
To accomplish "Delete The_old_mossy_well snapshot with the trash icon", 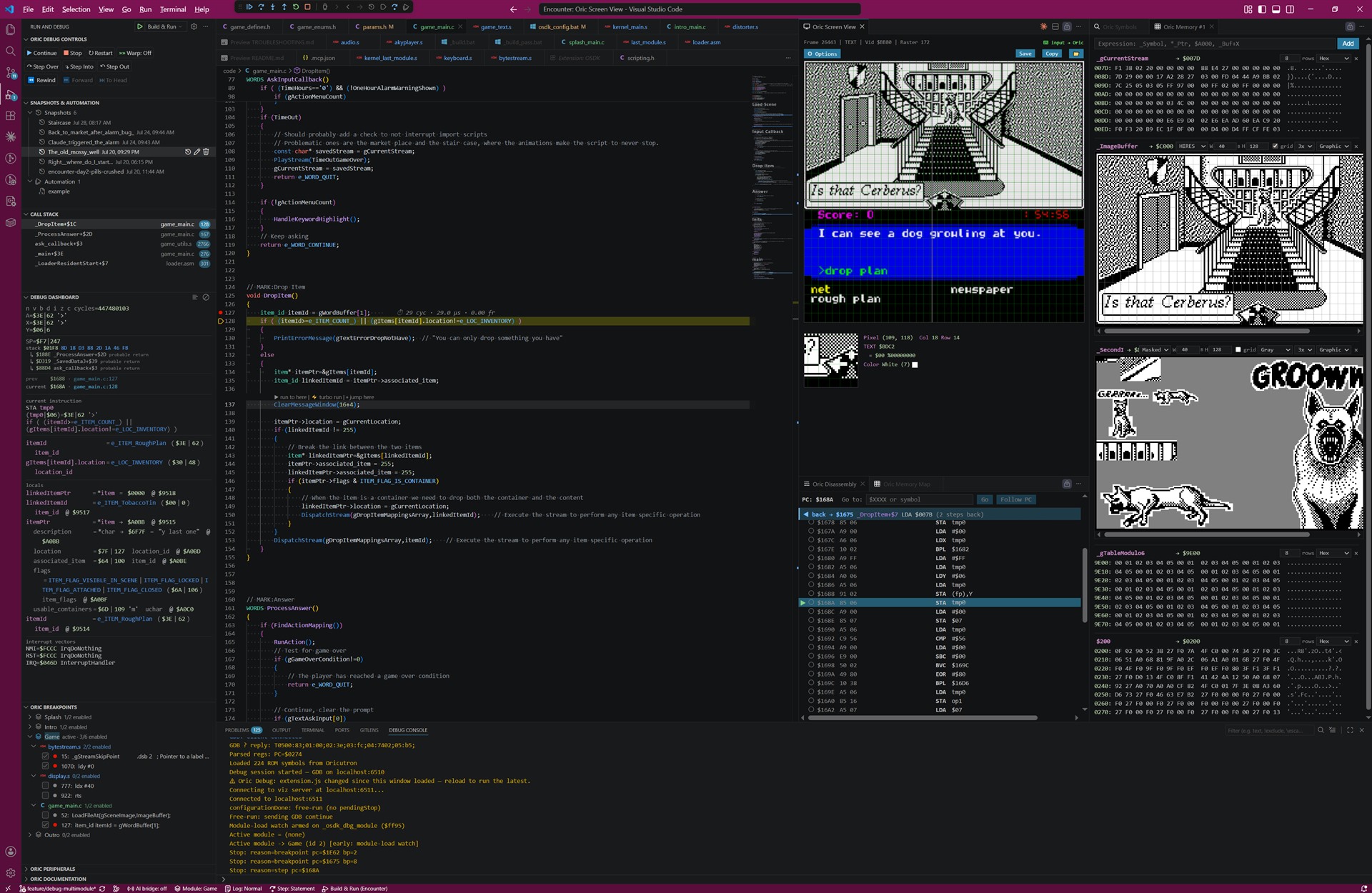I will tap(206, 152).
